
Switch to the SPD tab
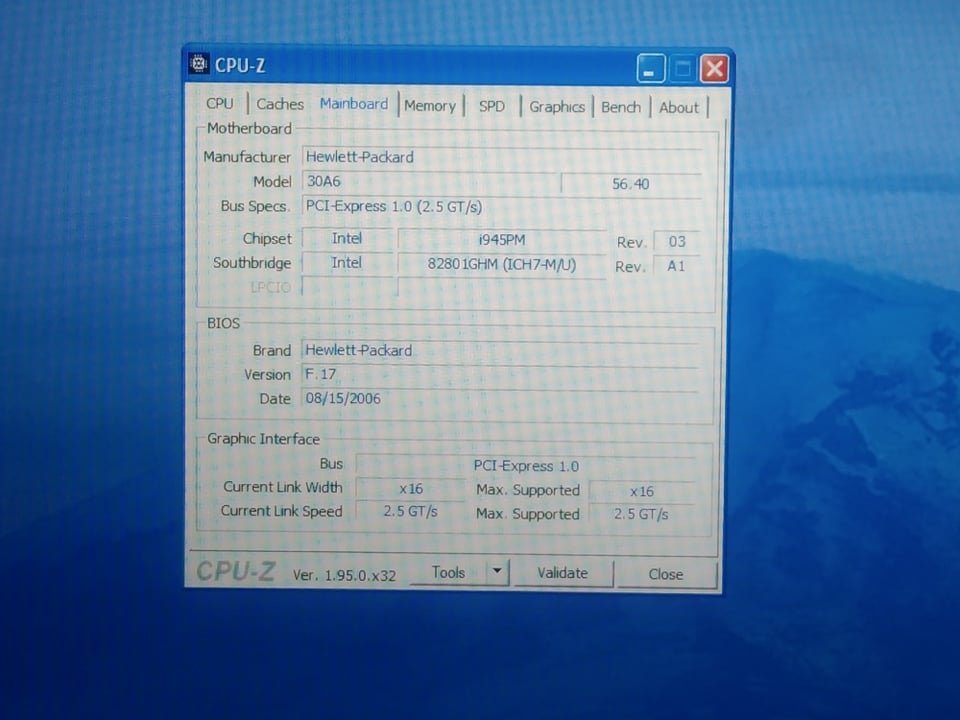492,106
